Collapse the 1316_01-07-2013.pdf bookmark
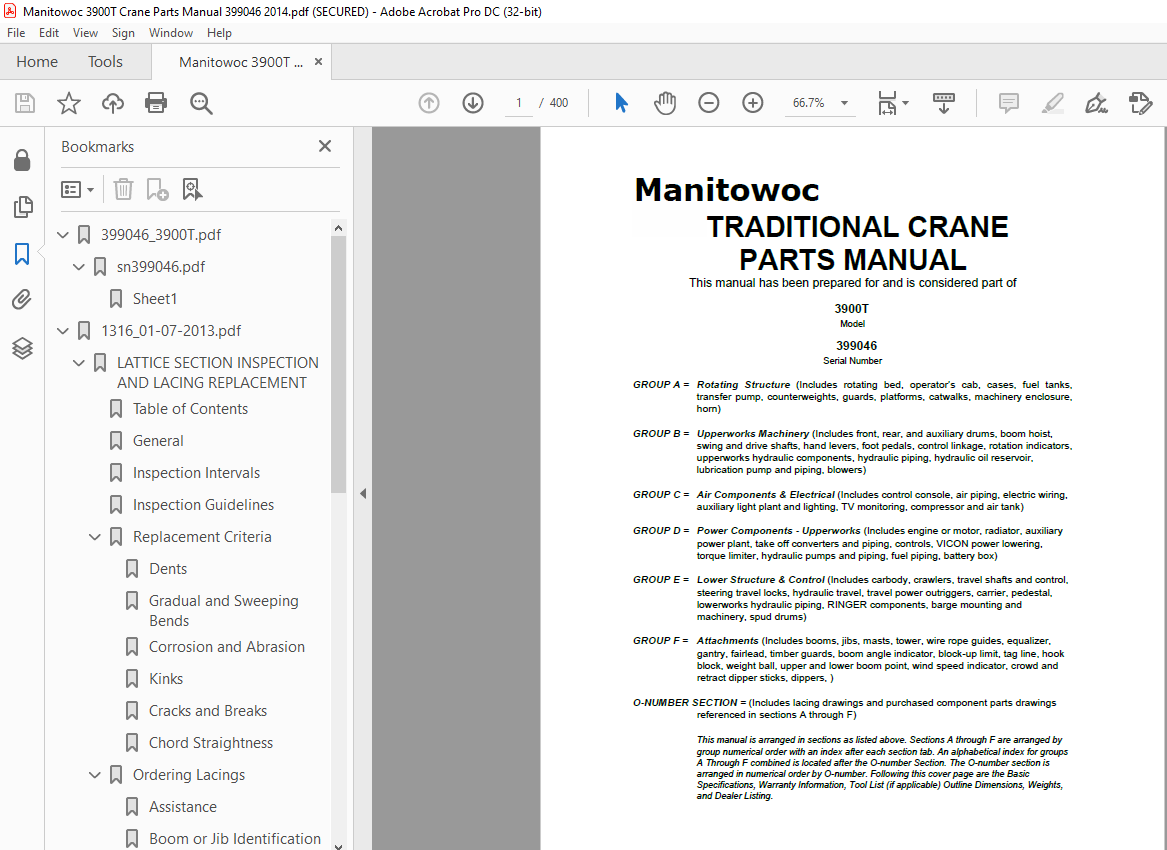The width and height of the screenshot is (1167, 850). click(63, 330)
